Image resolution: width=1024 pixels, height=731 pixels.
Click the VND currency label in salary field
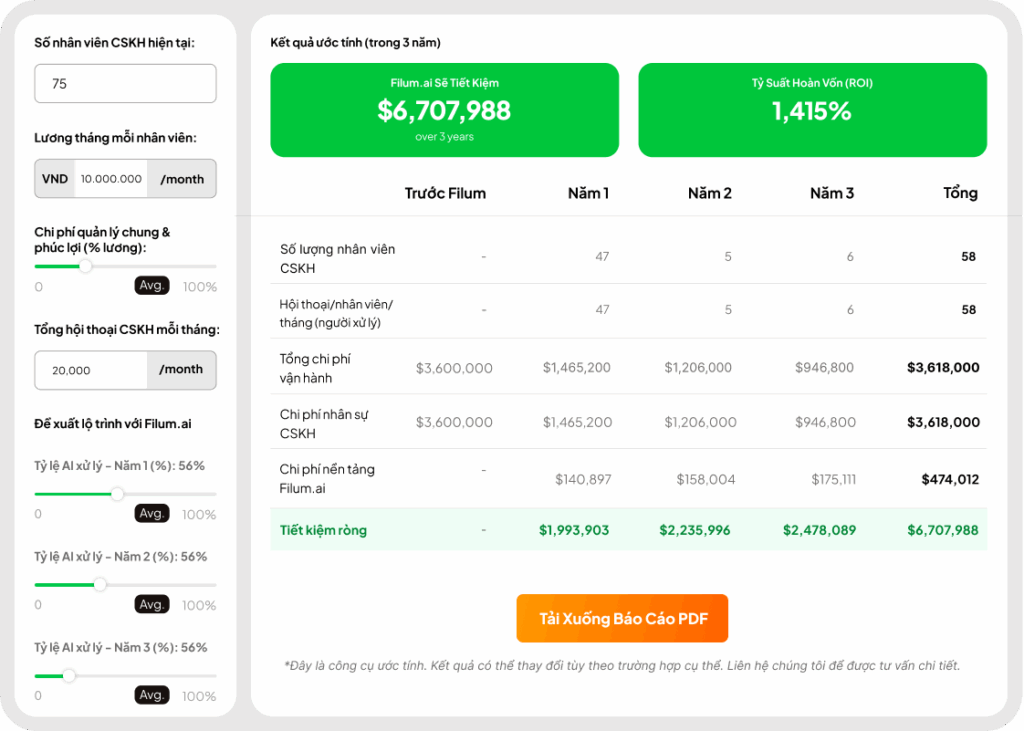coord(55,179)
